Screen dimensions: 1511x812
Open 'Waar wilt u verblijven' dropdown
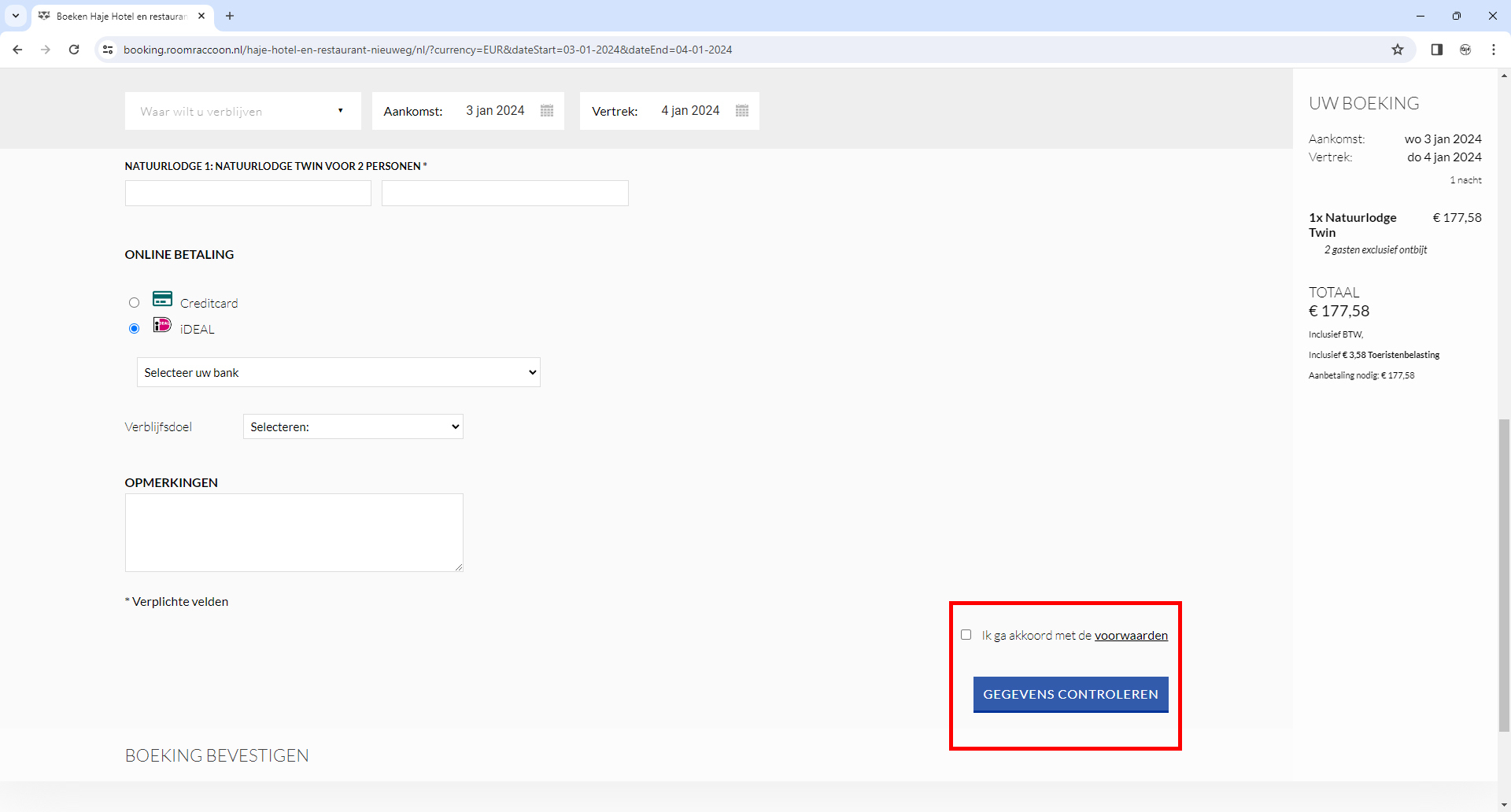tap(242, 111)
